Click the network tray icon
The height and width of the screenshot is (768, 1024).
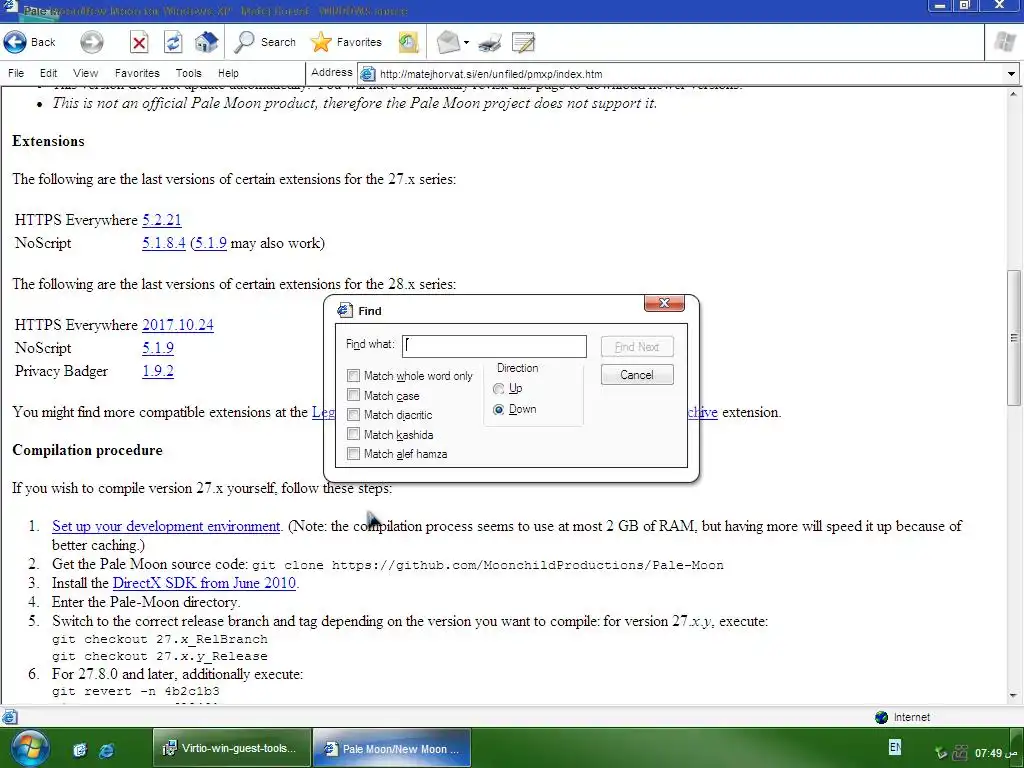(x=959, y=753)
